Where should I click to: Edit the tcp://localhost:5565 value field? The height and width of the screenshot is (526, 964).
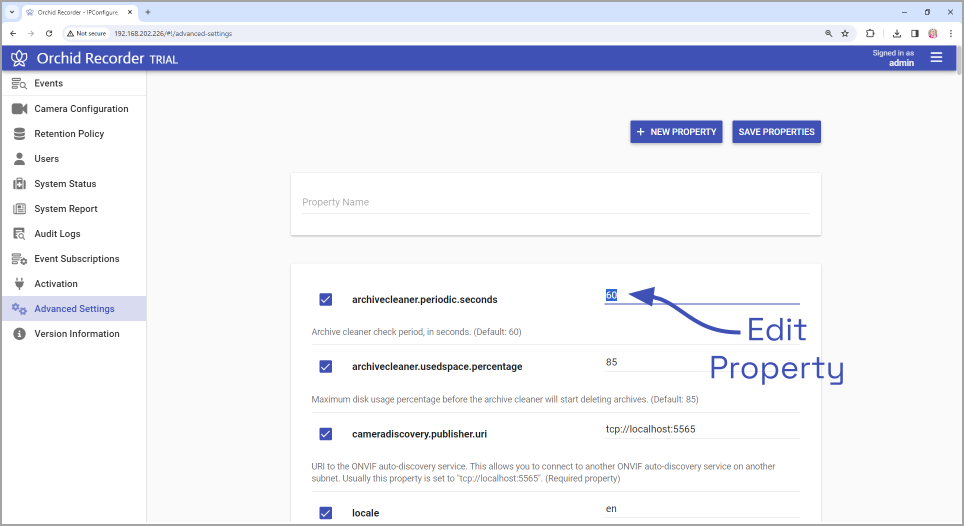click(702, 430)
